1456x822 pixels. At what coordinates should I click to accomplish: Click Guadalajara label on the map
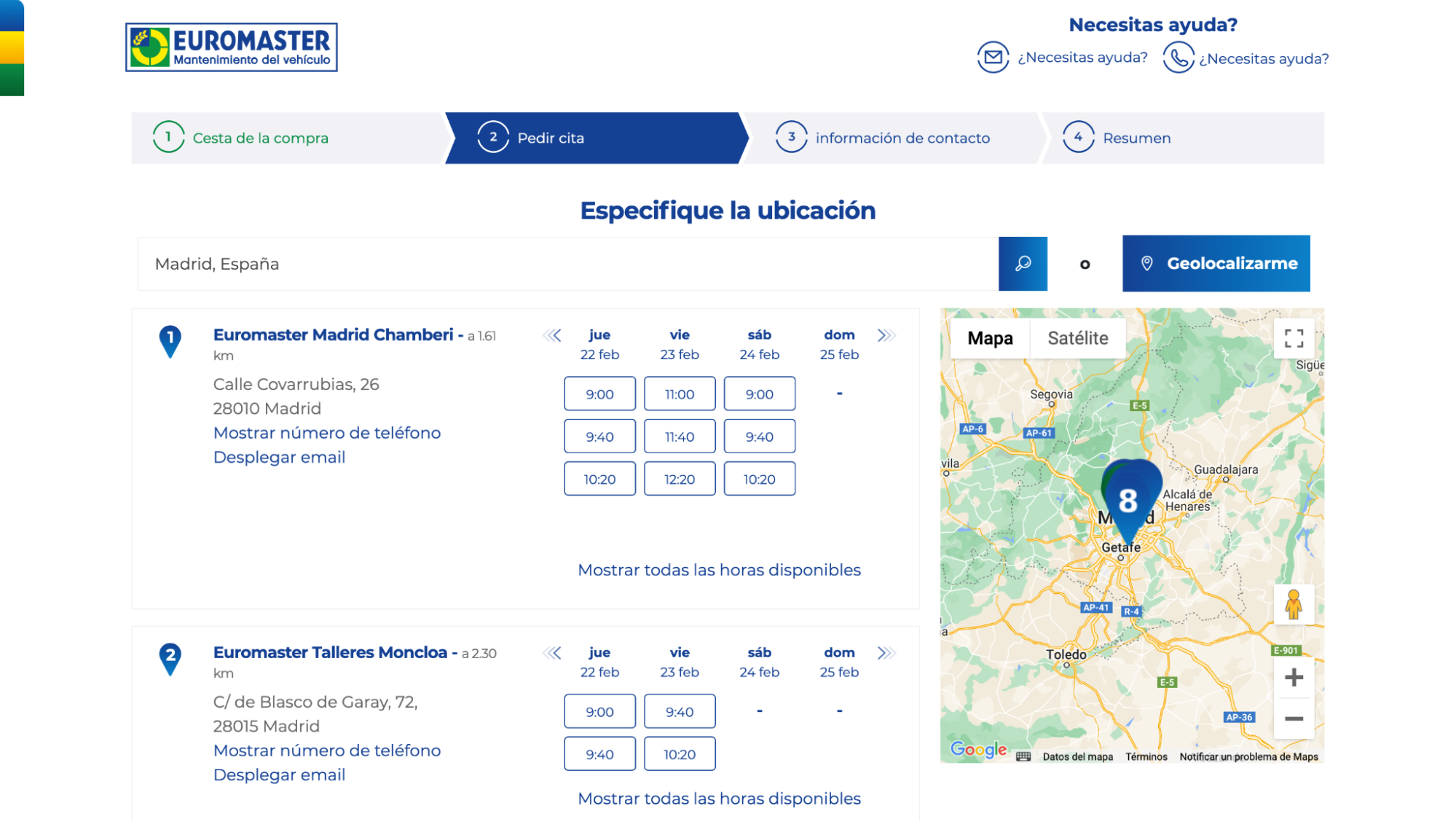tap(1226, 470)
